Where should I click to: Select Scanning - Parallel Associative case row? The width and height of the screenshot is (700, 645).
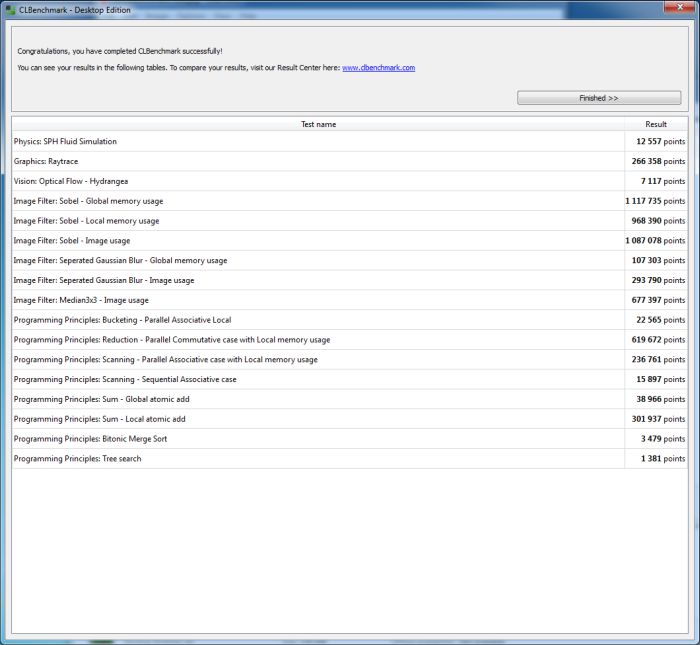(x=350, y=359)
